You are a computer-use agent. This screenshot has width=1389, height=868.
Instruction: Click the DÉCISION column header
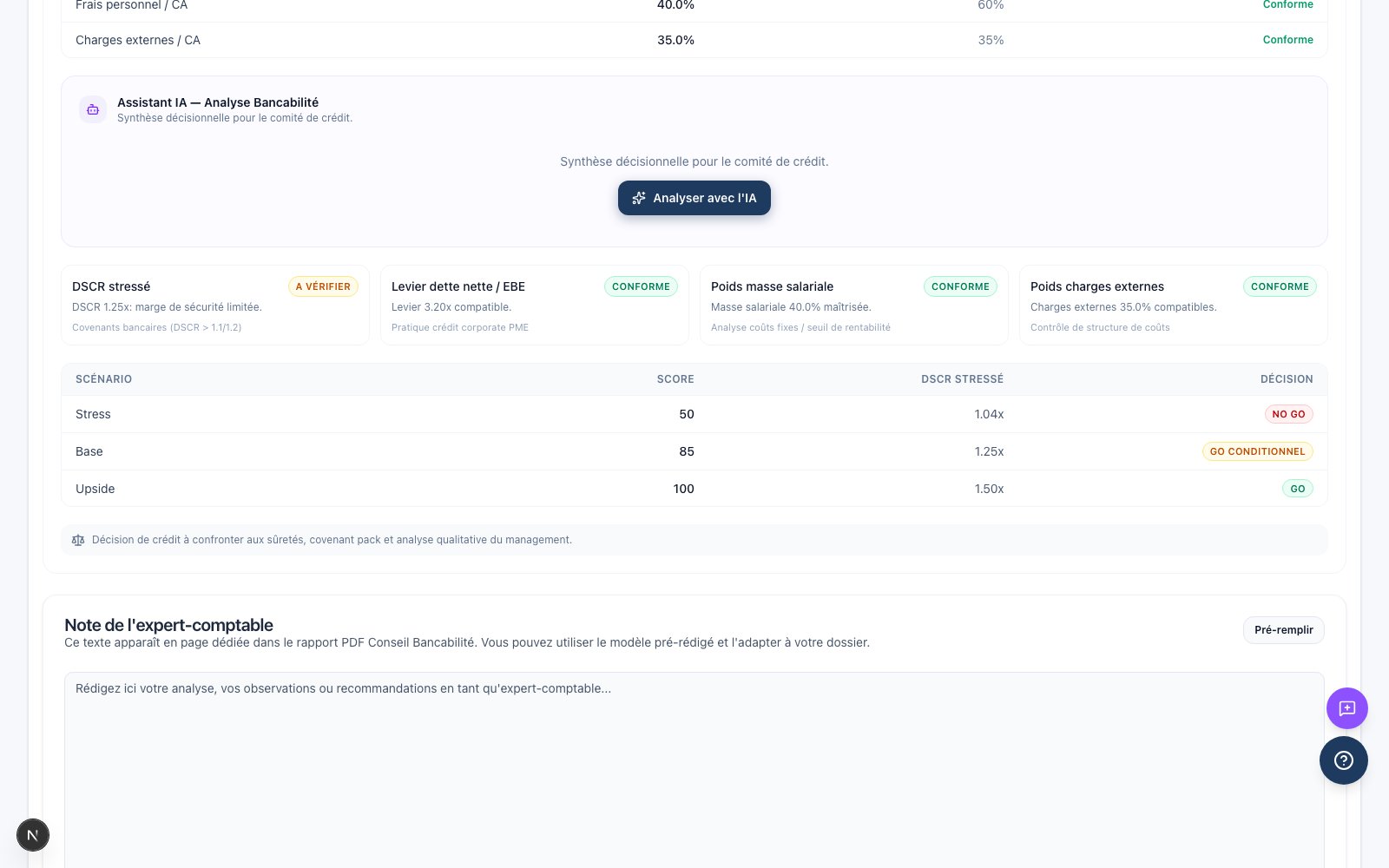[x=1287, y=379]
